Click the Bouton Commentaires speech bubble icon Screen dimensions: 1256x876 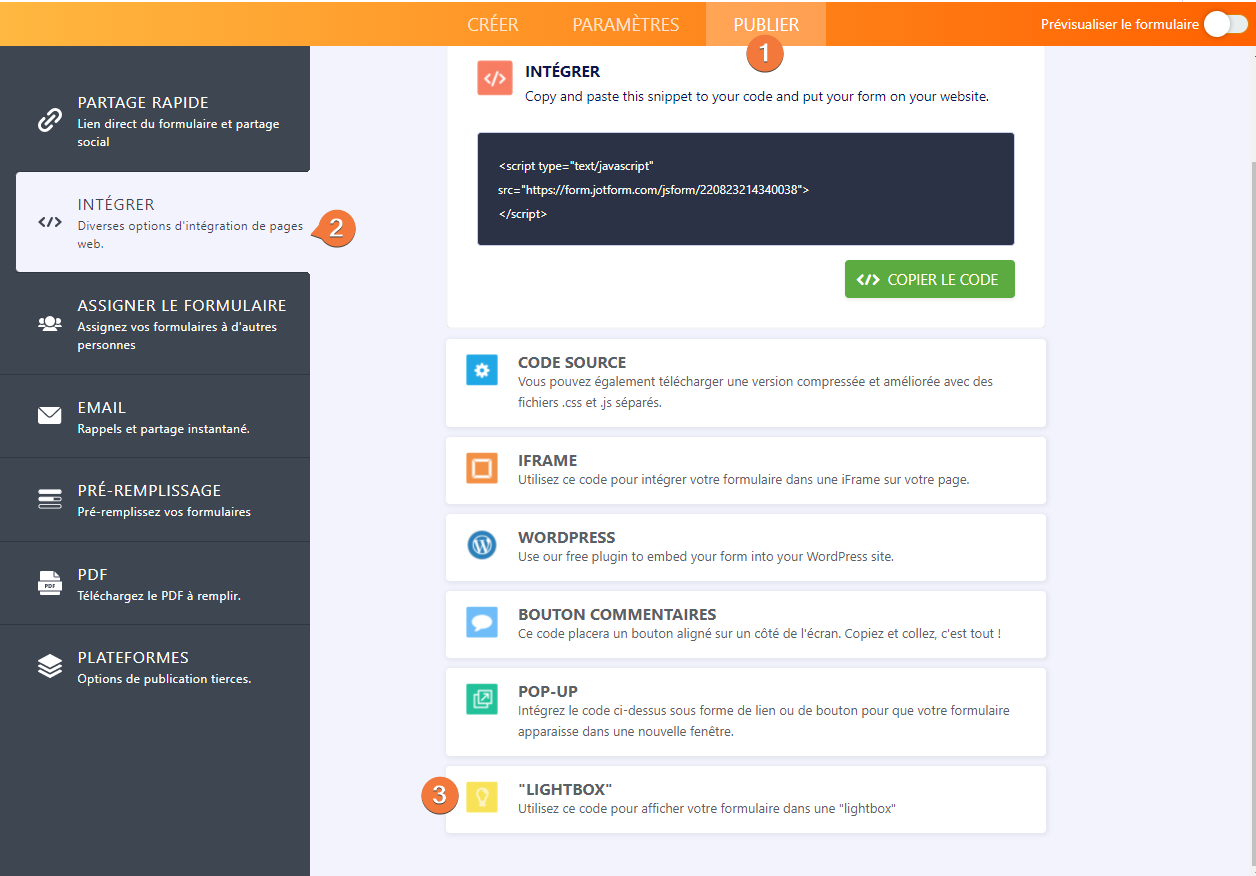click(x=482, y=622)
